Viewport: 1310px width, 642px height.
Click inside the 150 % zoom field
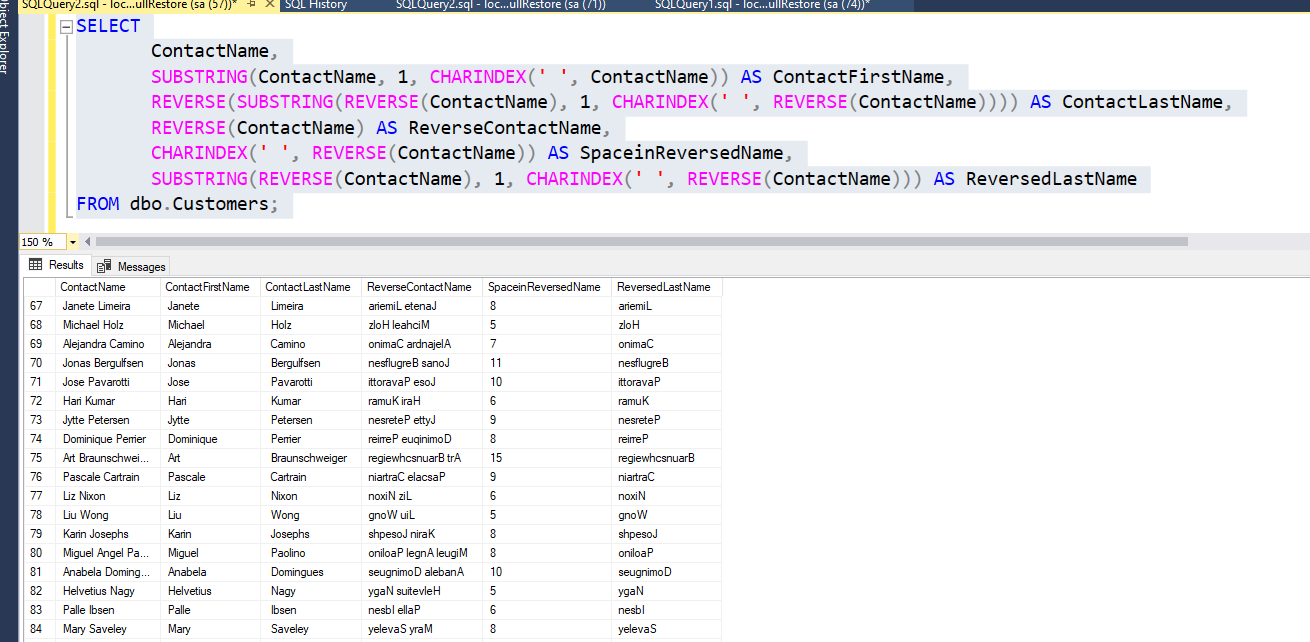click(42, 242)
